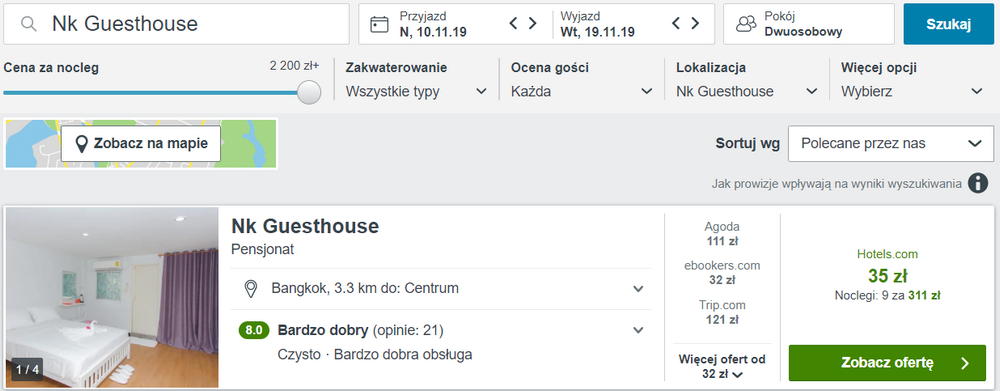Move departure date back one day
The width and height of the screenshot is (1000, 391).
677,24
